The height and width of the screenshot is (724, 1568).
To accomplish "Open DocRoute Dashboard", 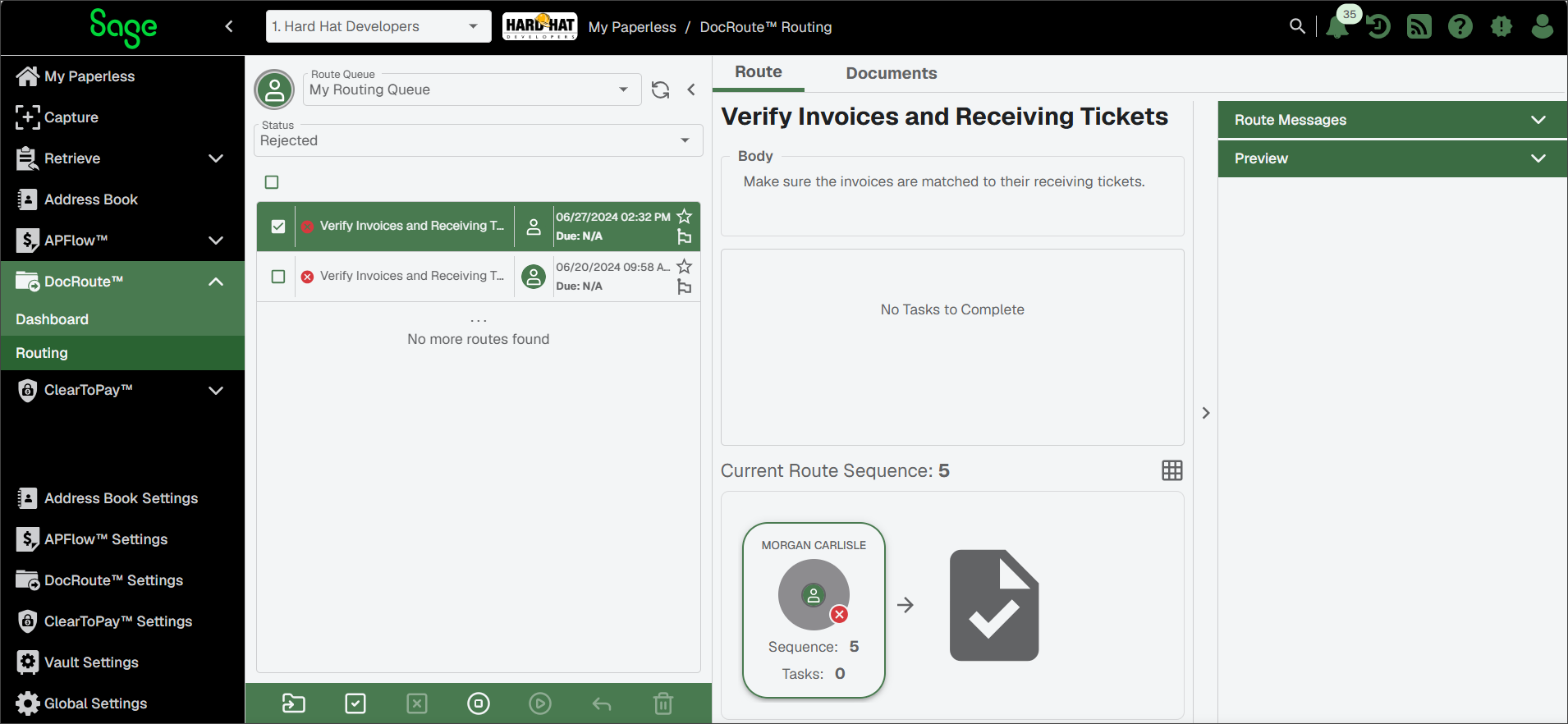I will pos(122,319).
